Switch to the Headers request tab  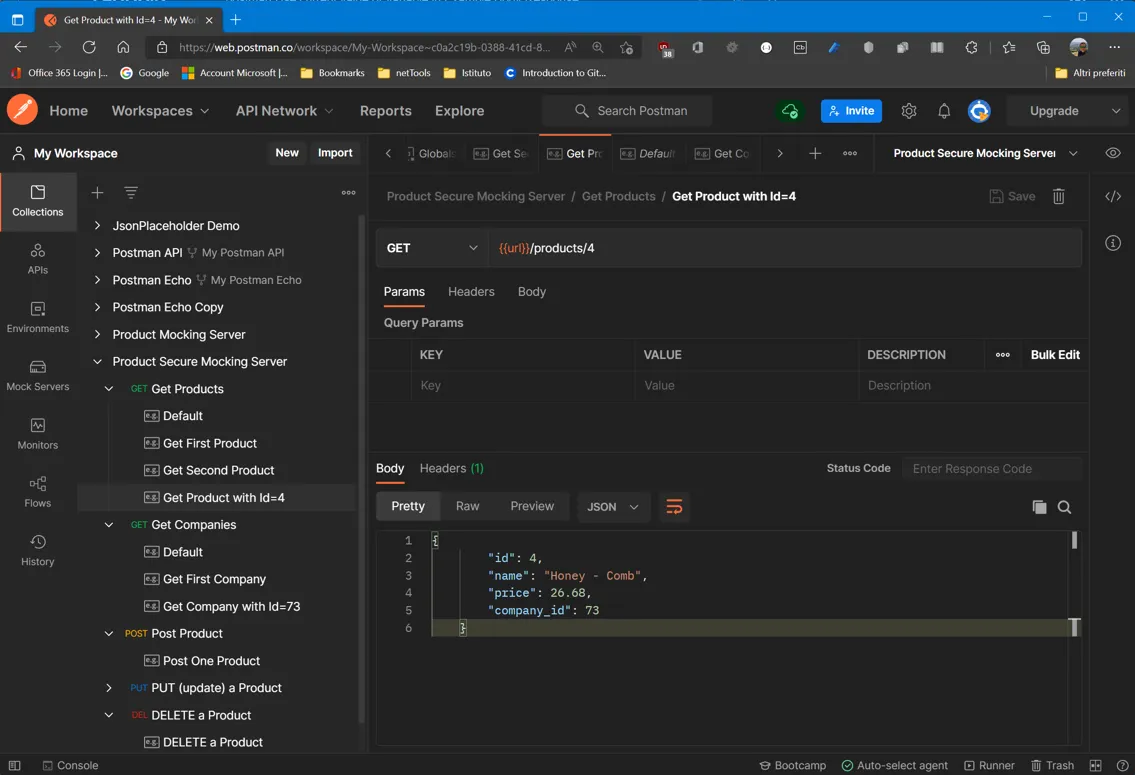click(x=471, y=292)
